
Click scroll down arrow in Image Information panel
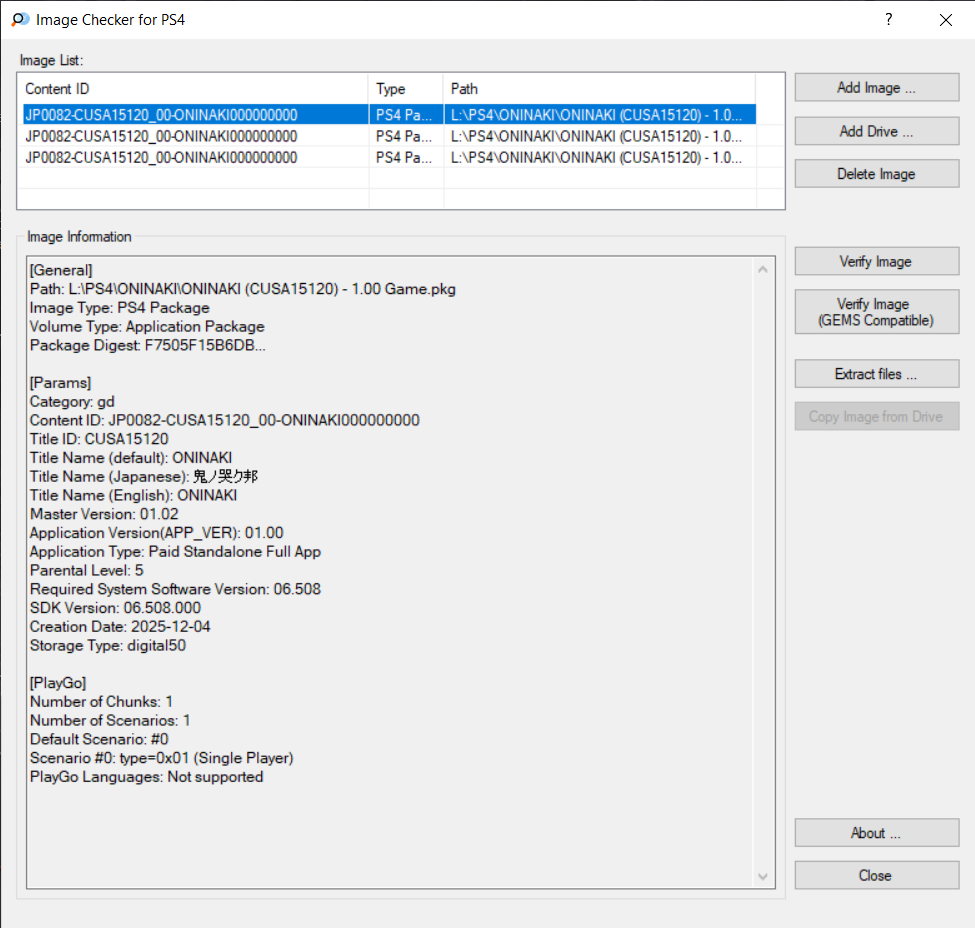click(764, 877)
